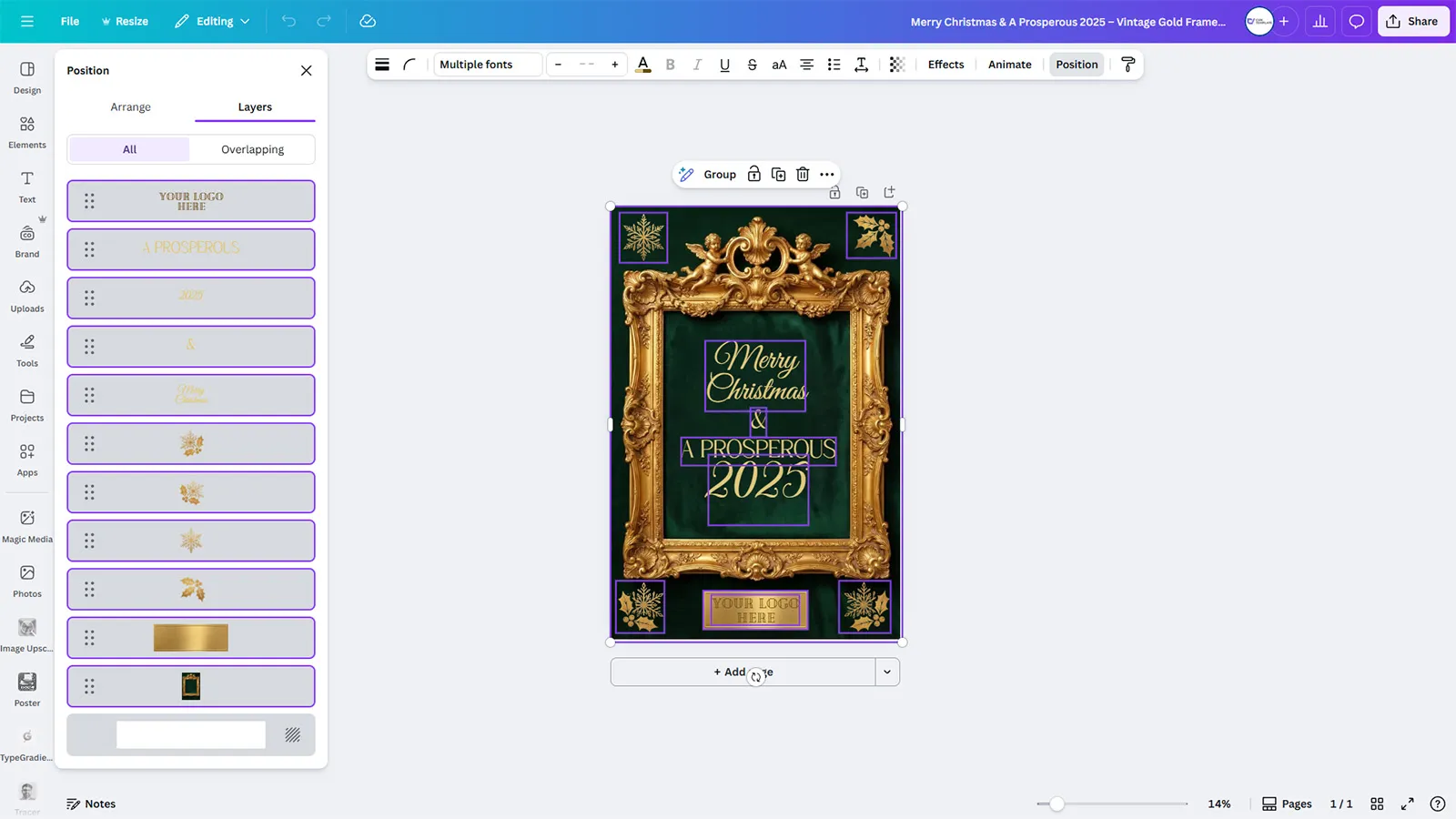This screenshot has width=1456, height=819.
Task: Toggle uppercase with the aA control
Action: tap(779, 65)
